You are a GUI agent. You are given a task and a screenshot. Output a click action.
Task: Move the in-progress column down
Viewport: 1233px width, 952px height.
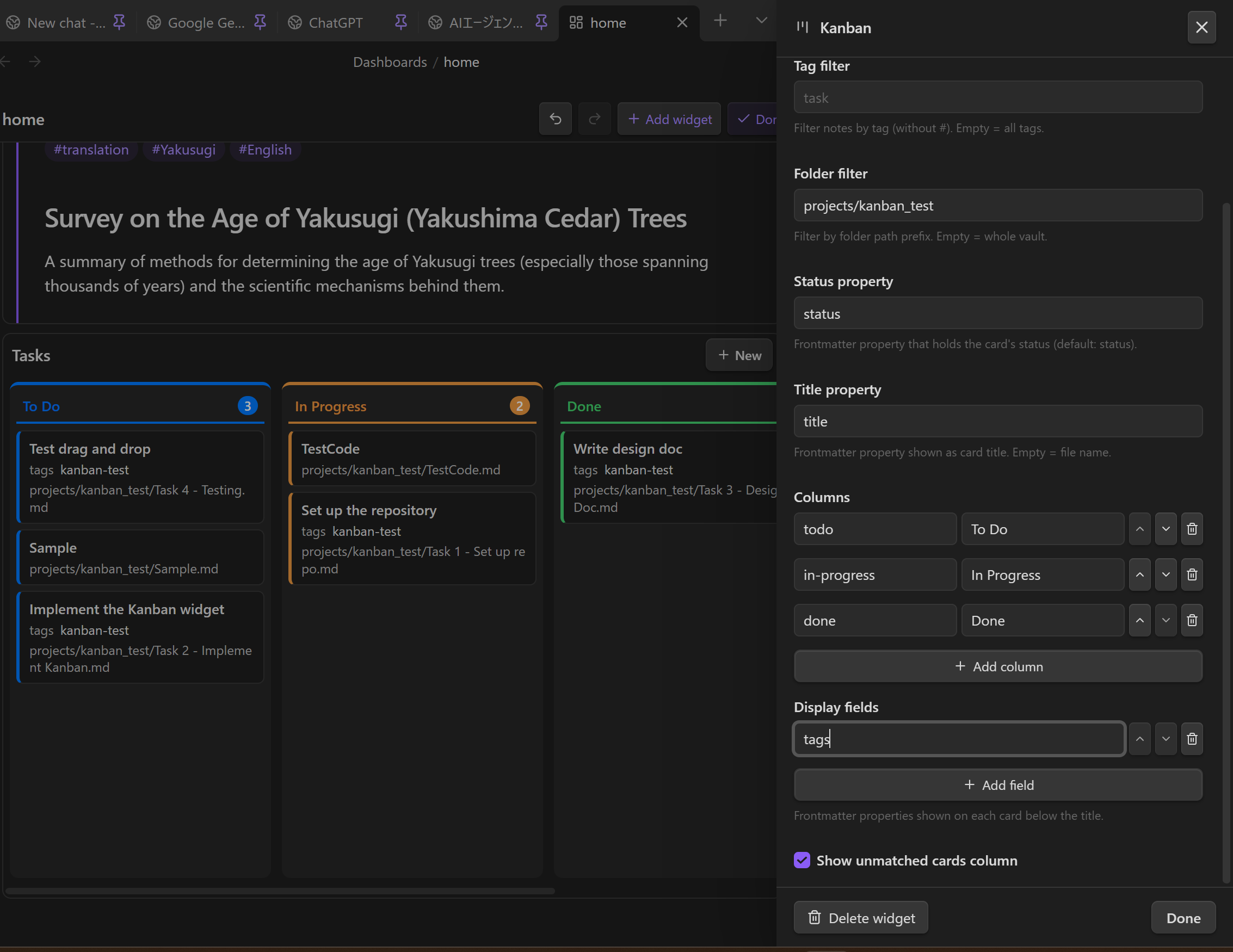tap(1166, 574)
